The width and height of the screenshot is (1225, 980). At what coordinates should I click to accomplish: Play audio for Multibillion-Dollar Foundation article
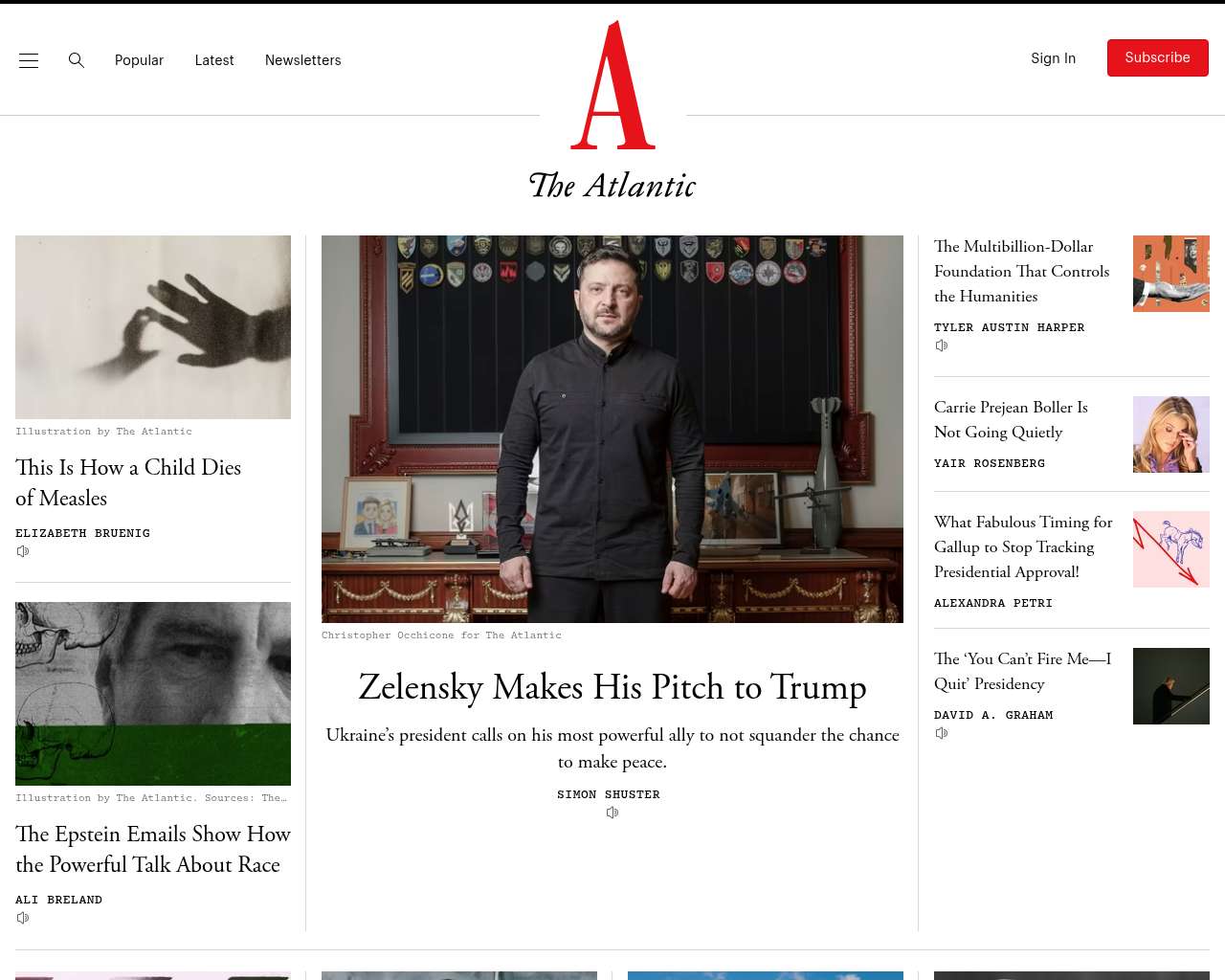[x=942, y=345]
